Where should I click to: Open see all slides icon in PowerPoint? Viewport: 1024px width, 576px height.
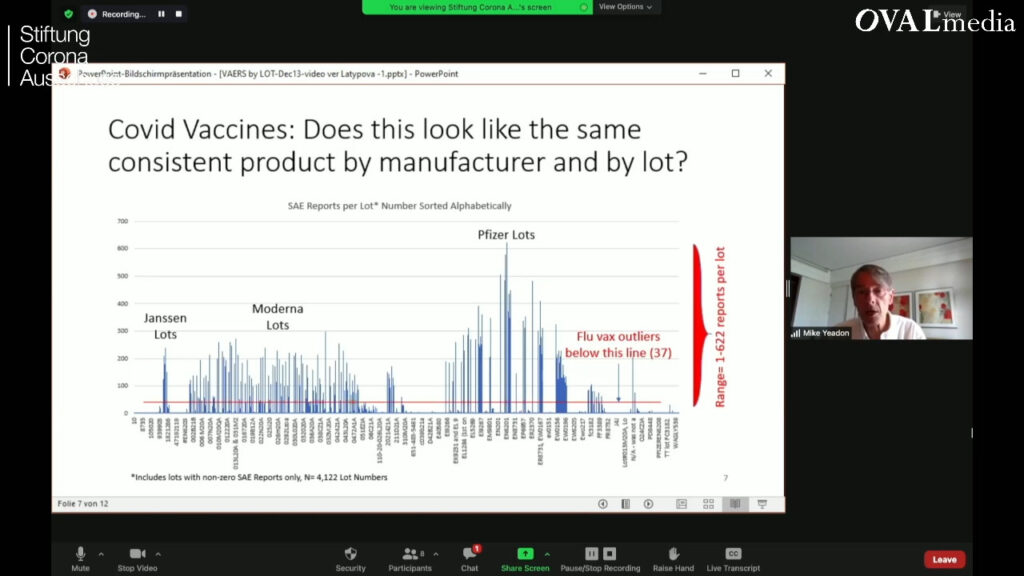tap(626, 504)
